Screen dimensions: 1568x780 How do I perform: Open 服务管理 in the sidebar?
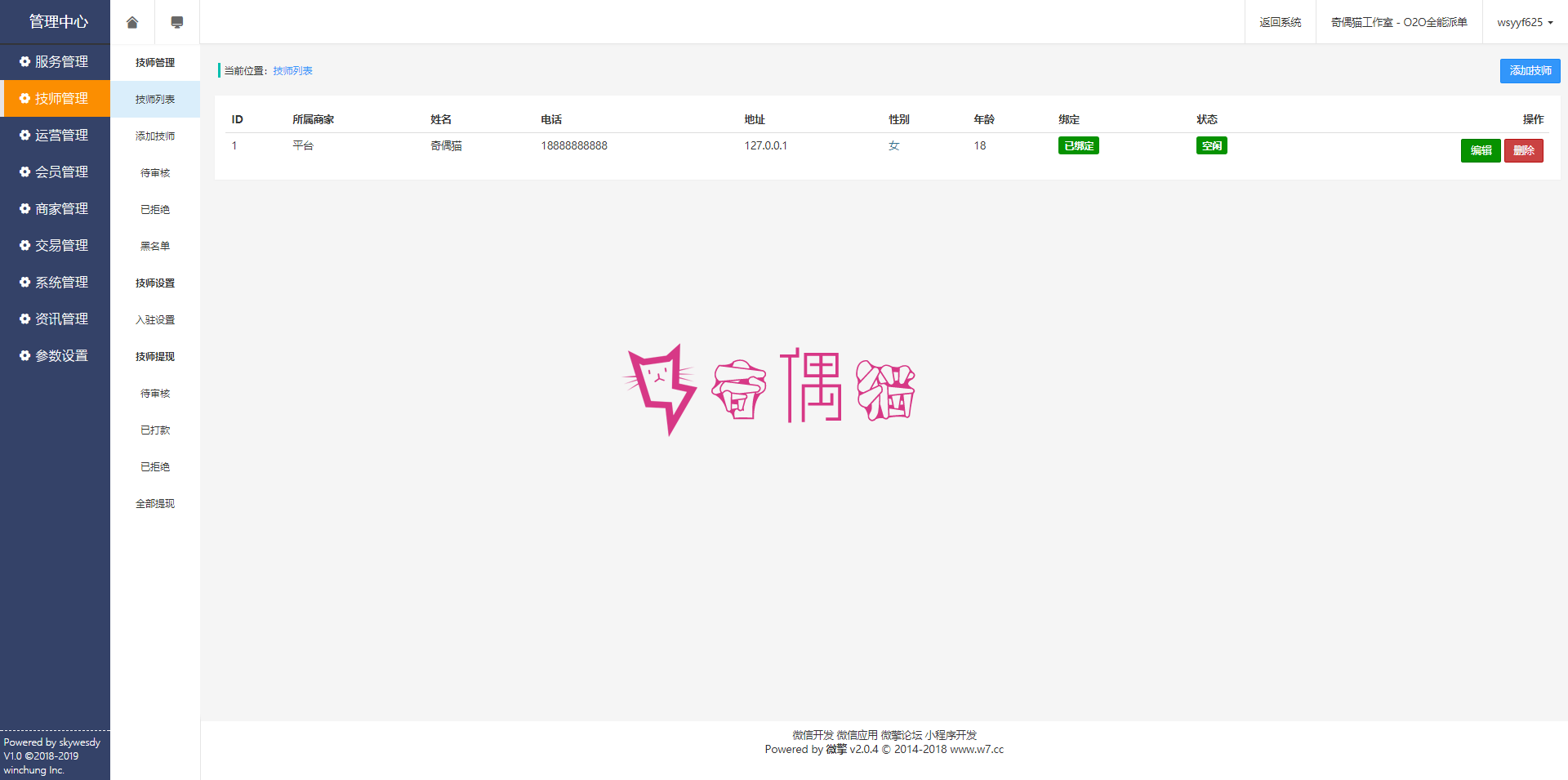pos(55,61)
